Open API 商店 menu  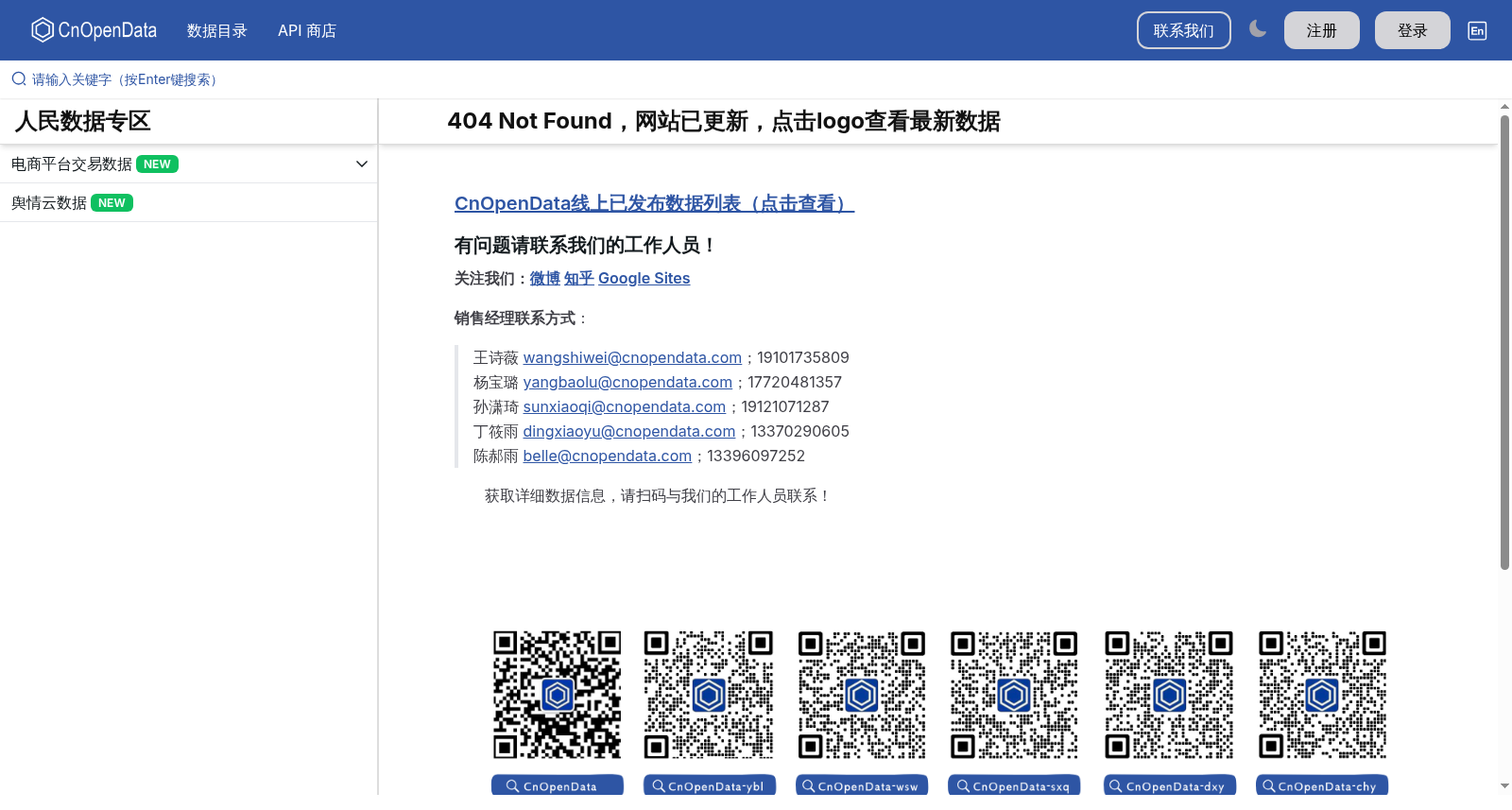tap(307, 31)
